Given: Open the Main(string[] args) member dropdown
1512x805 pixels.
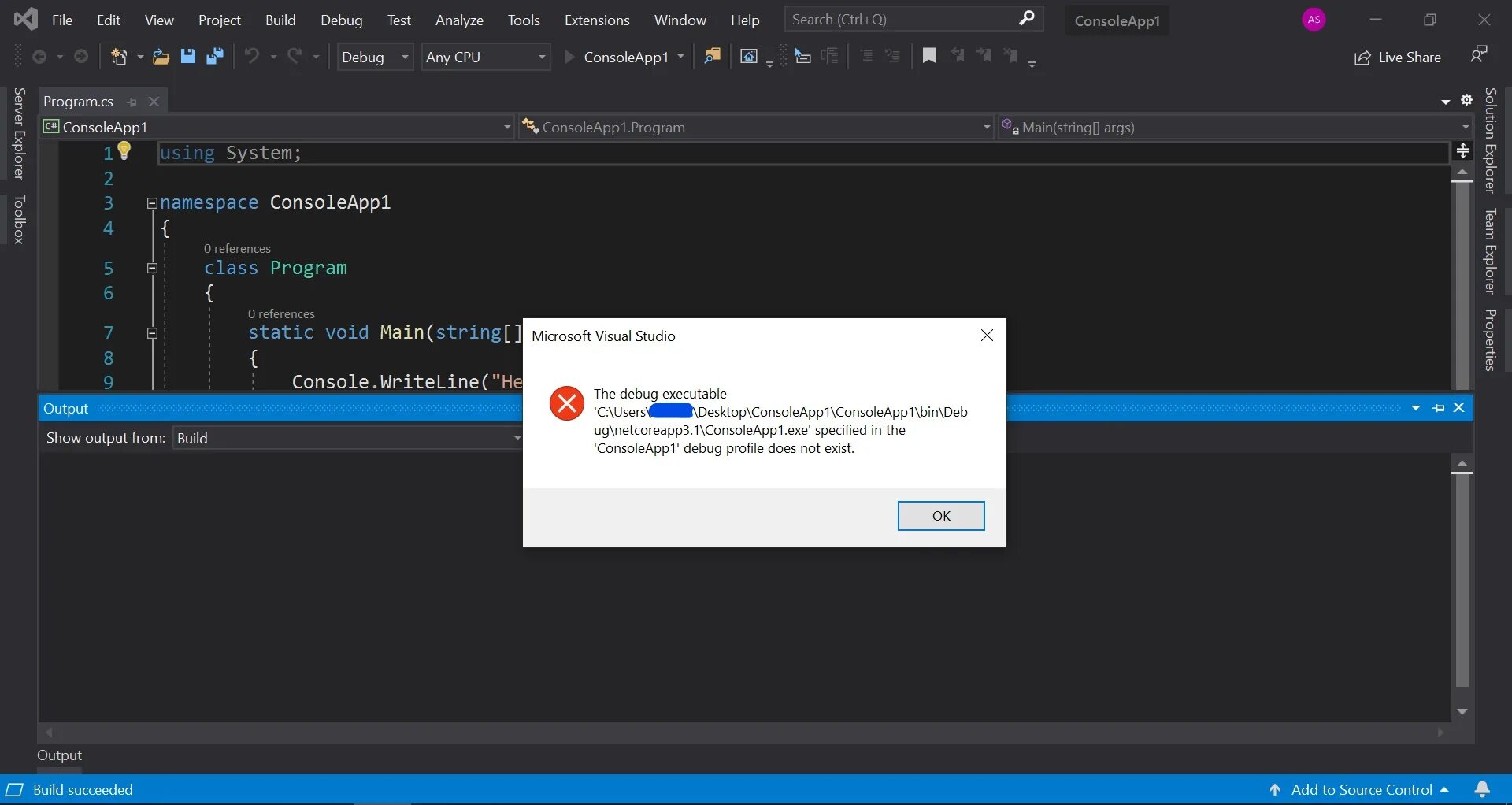Looking at the screenshot, I should (x=1235, y=127).
